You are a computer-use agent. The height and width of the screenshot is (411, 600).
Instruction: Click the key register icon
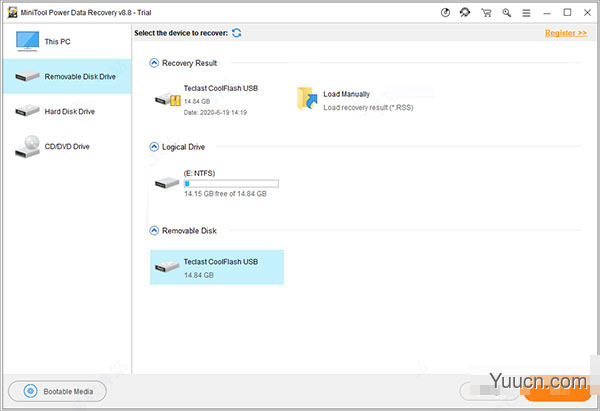click(507, 13)
